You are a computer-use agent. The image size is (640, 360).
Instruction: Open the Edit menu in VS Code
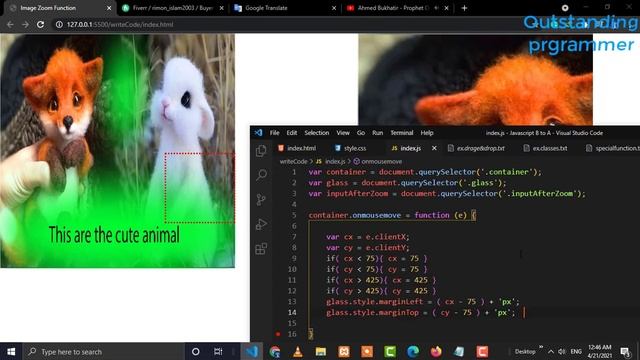pyautogui.click(x=292, y=133)
